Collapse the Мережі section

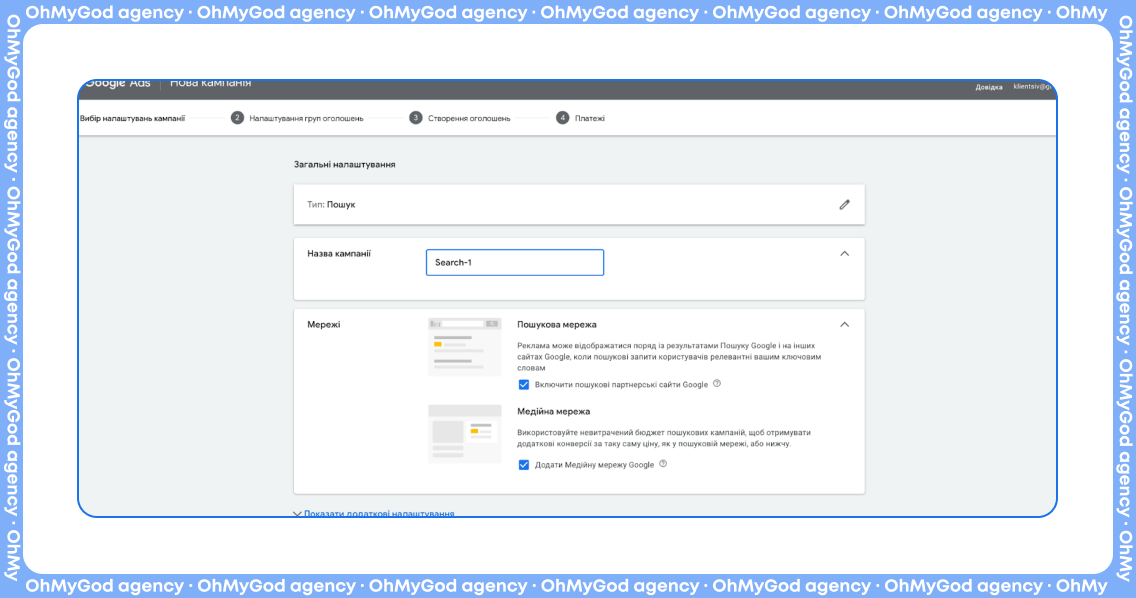844,325
